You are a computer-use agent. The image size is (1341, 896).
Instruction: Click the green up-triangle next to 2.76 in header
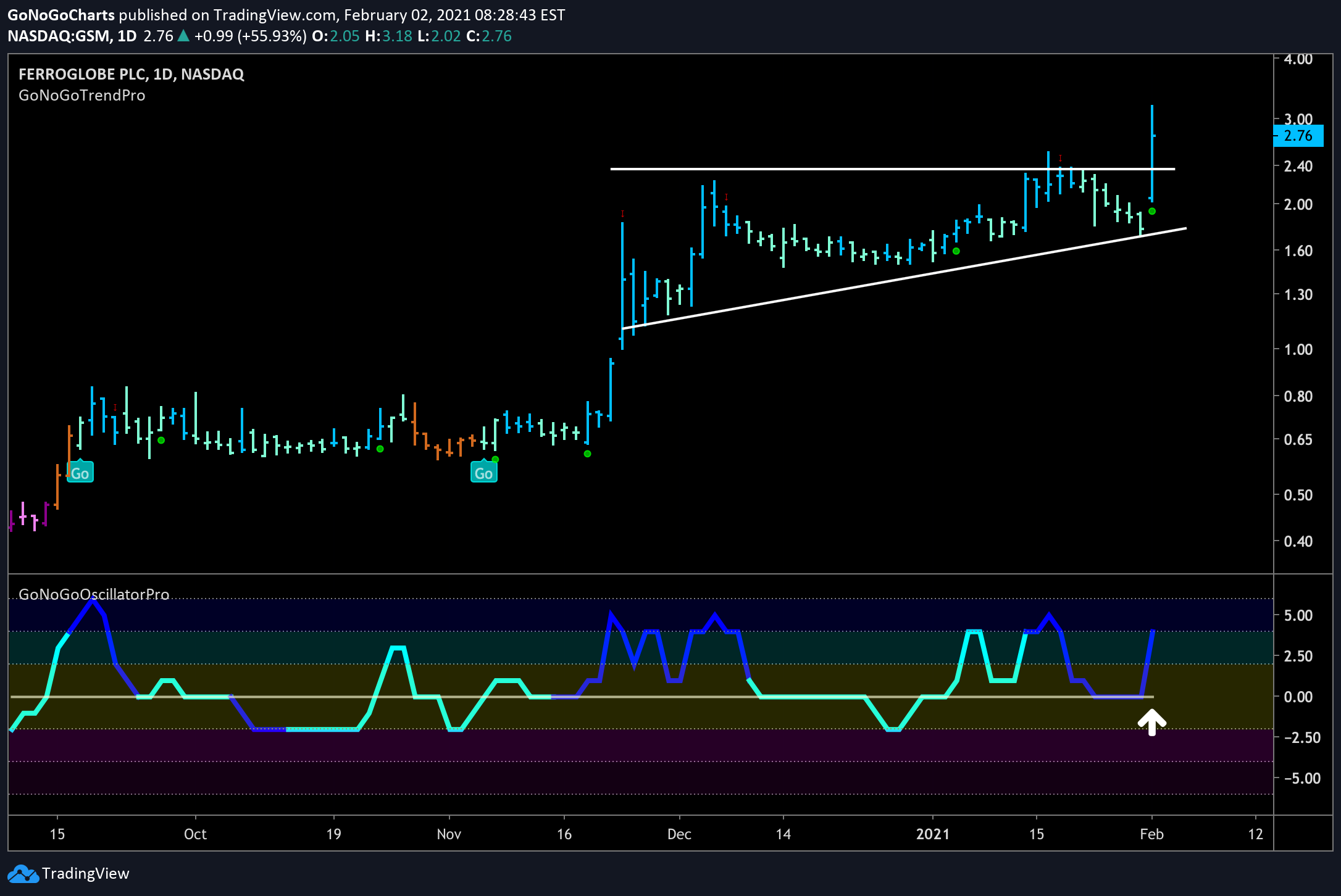(x=183, y=36)
